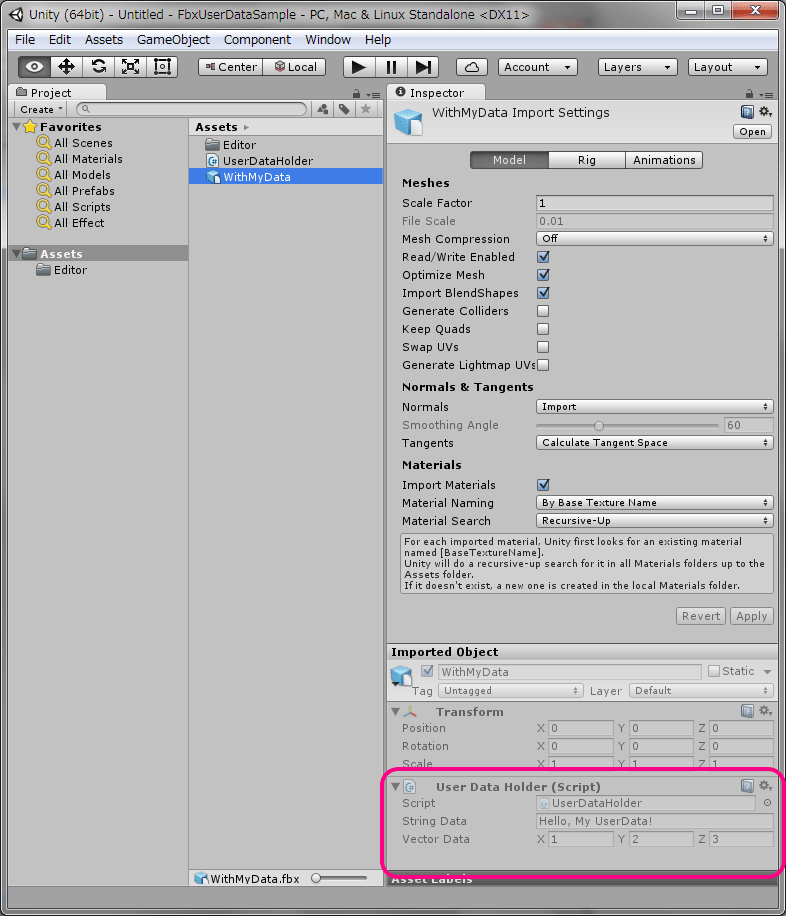786x916 pixels.
Task: Click the Apply button
Action: pyautogui.click(x=752, y=616)
